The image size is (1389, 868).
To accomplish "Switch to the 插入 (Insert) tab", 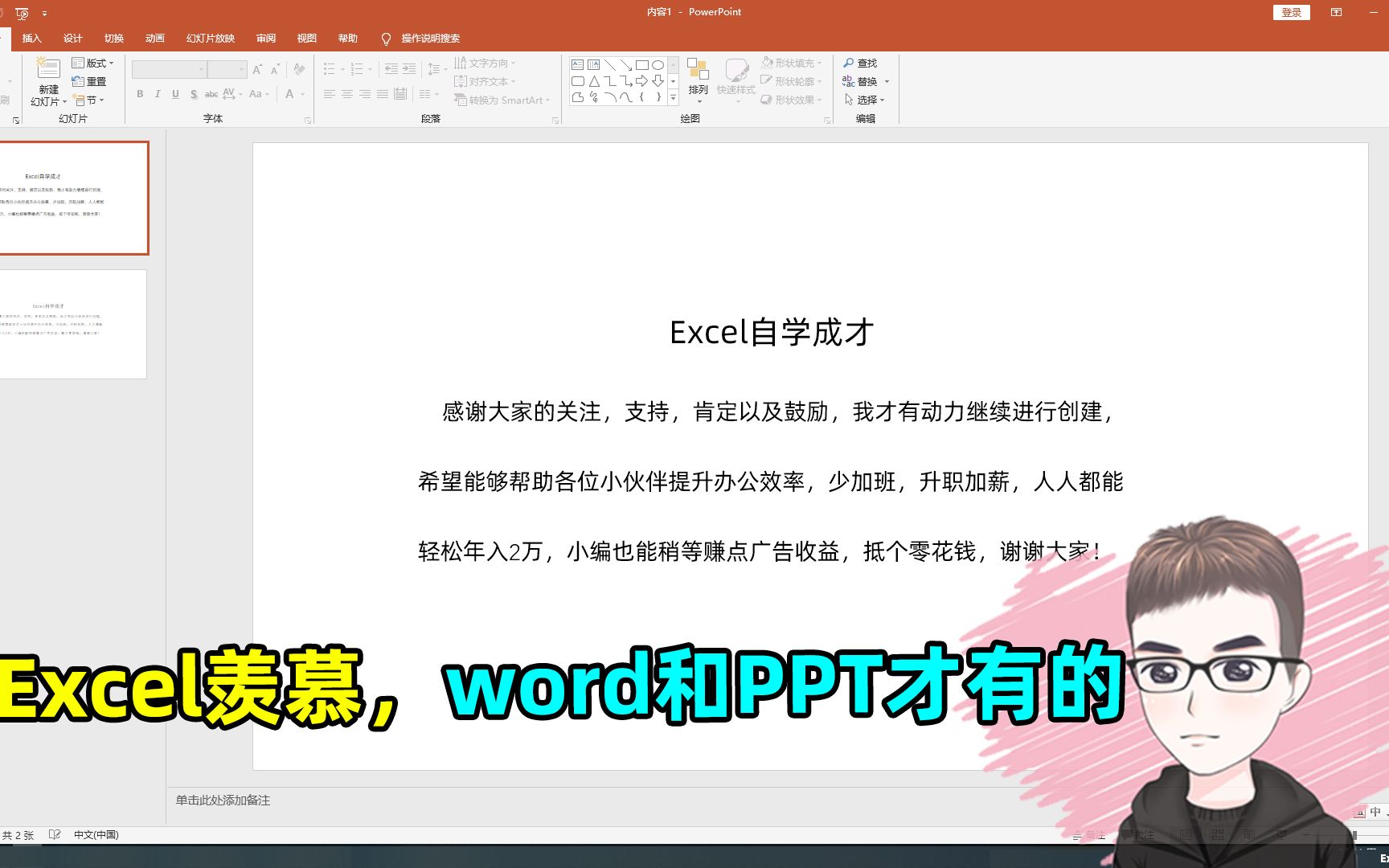I will point(32,38).
